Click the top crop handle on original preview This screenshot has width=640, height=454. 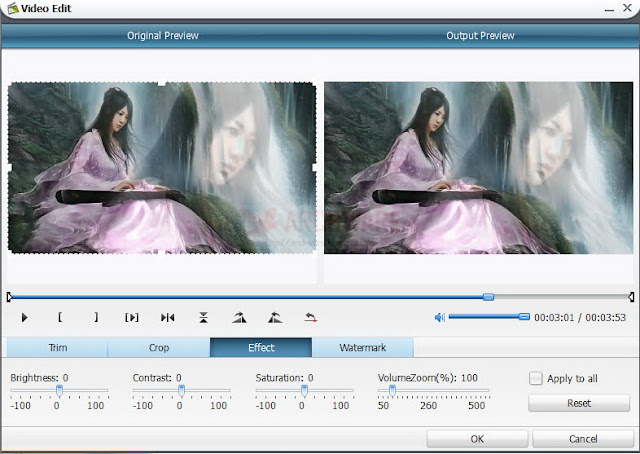point(162,83)
